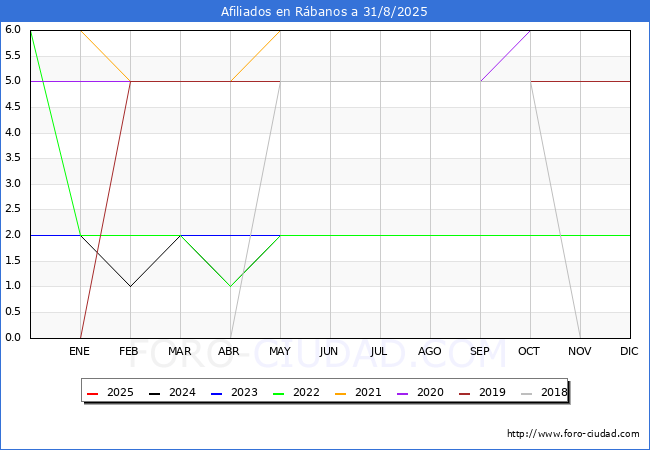Click the 3.0 y-axis value
Viewport: 650px width, 450px height.
pyautogui.click(x=13, y=183)
